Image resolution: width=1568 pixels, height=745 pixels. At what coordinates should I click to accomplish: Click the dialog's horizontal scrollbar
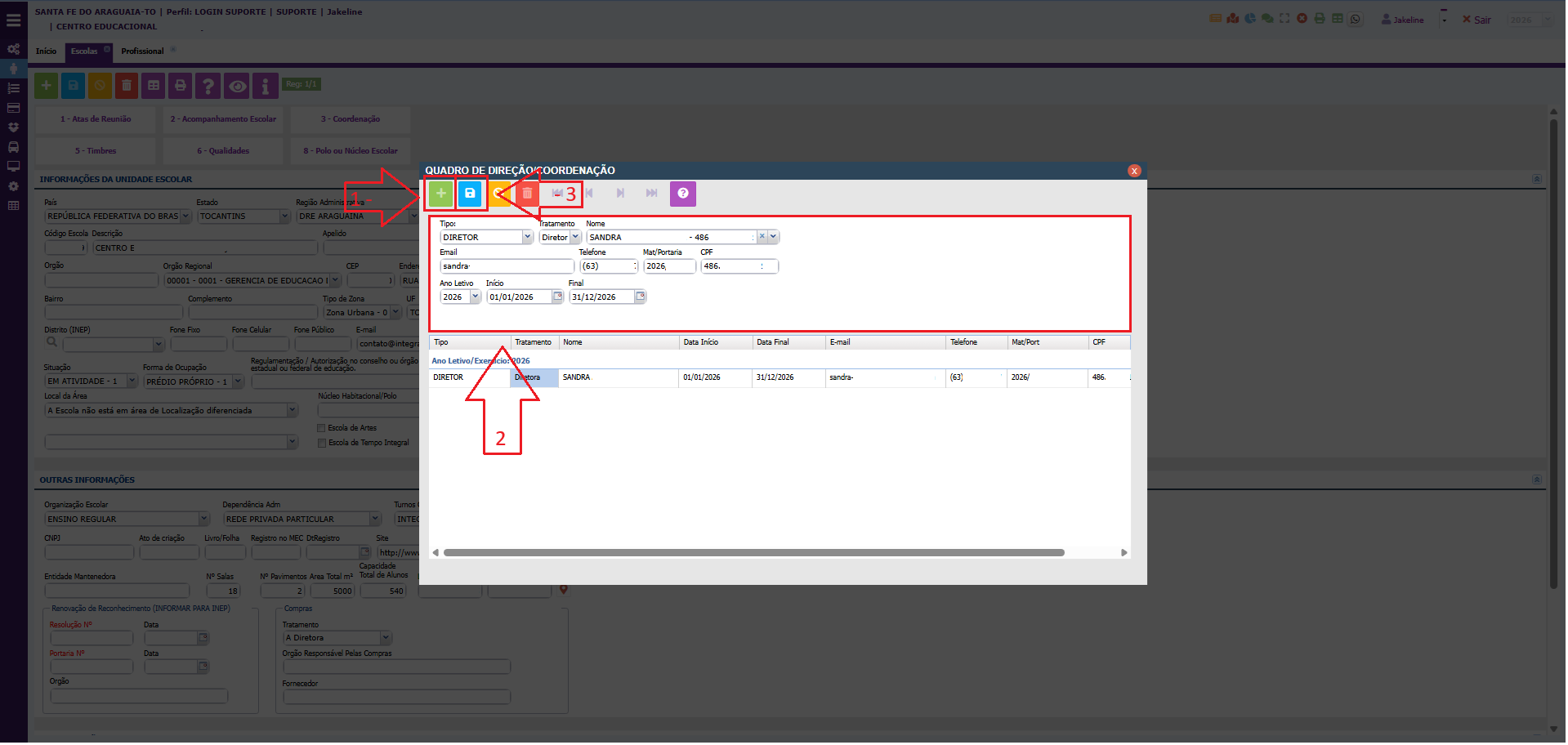click(x=753, y=553)
